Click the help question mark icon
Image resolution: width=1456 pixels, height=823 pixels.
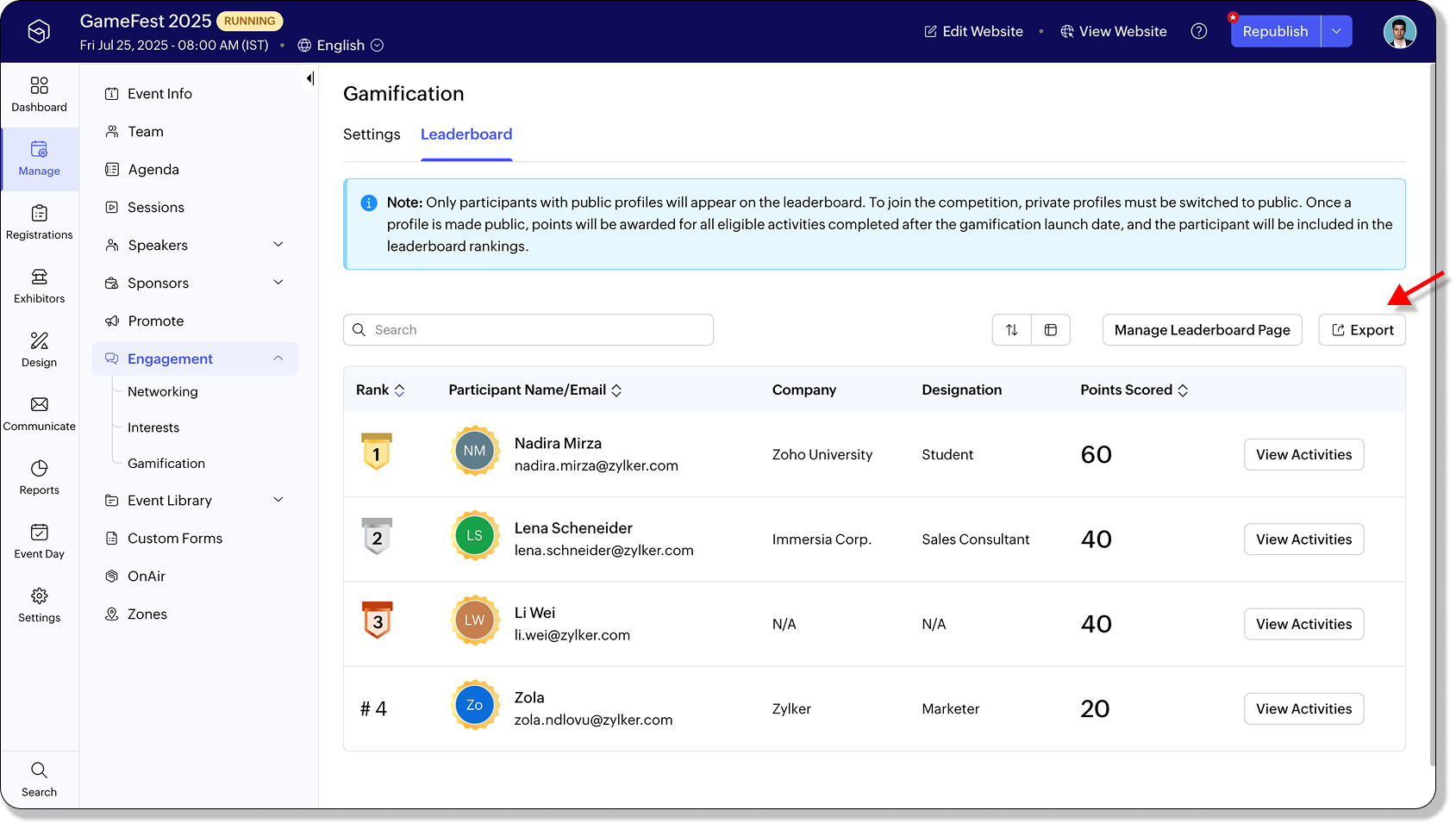pos(1198,31)
